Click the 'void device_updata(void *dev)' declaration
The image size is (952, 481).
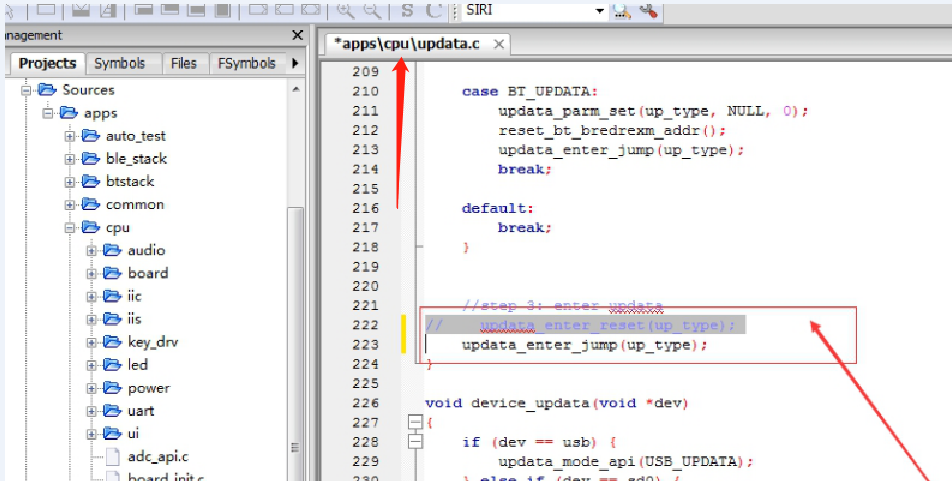556,403
